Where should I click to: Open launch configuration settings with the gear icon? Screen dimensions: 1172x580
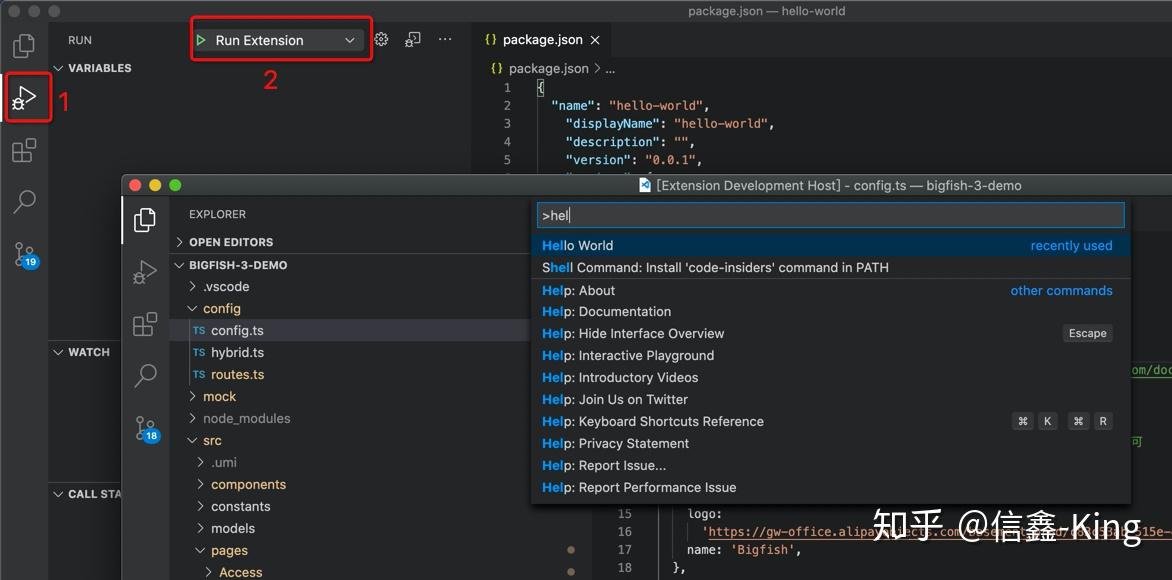380,38
